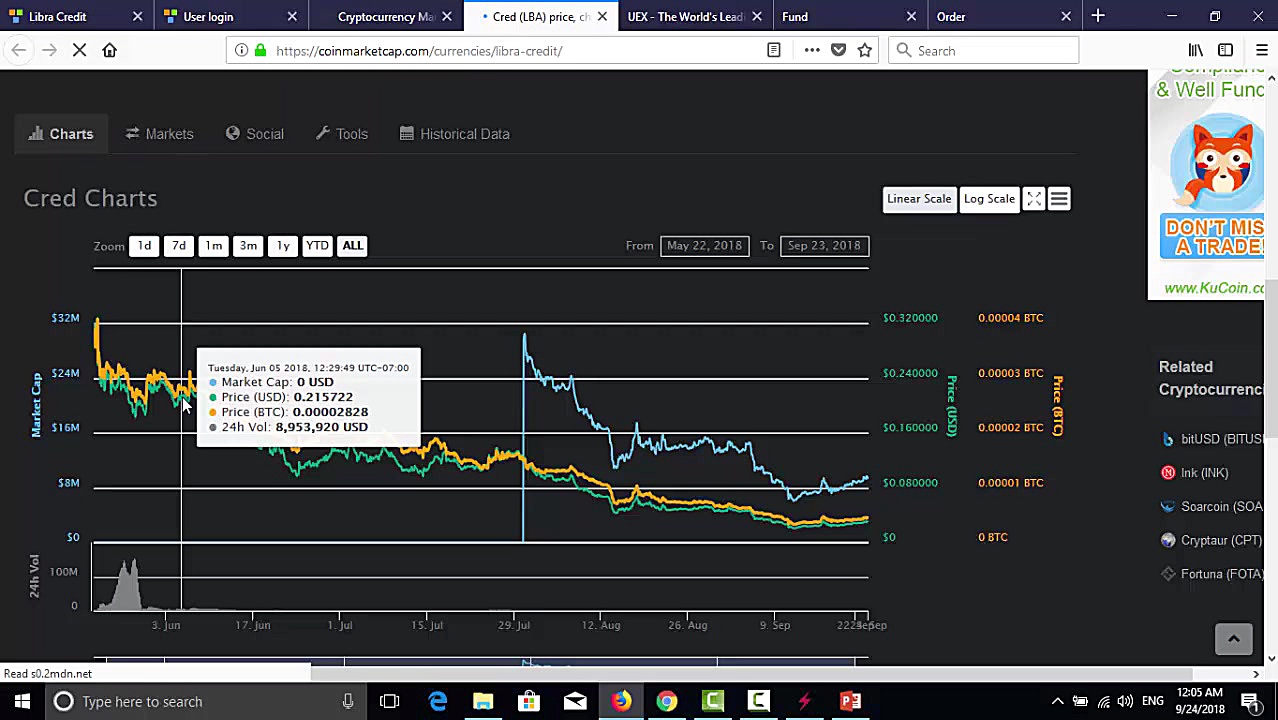Open Cryptaur (CPT) related link
This screenshot has height=720, width=1278.
[x=1211, y=541]
